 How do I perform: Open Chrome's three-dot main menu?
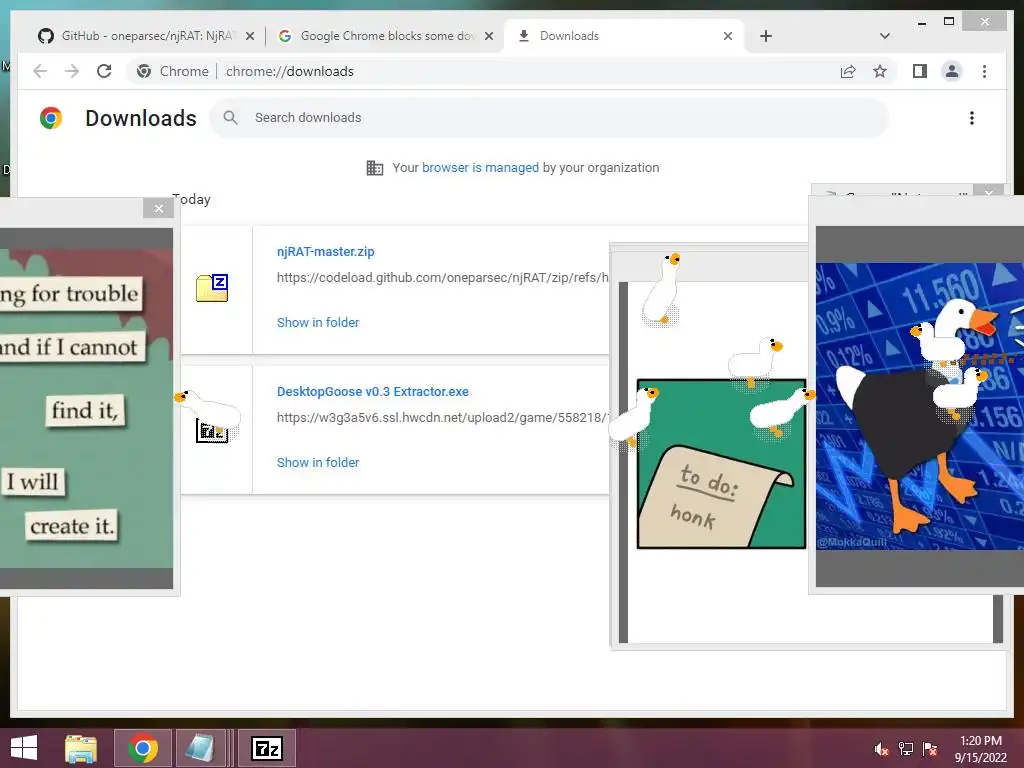pos(984,71)
